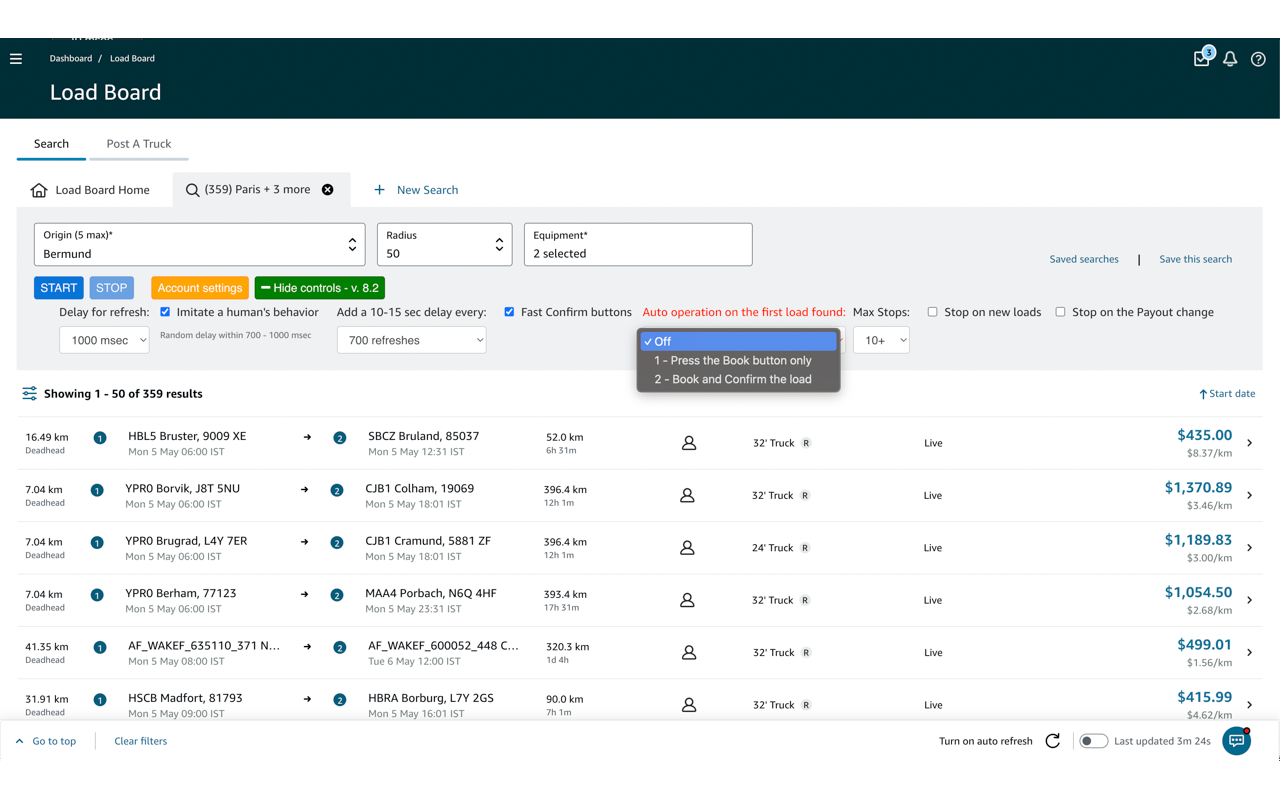Open the Saved searches link
Viewport: 1280px width, 800px height.
1084,259
